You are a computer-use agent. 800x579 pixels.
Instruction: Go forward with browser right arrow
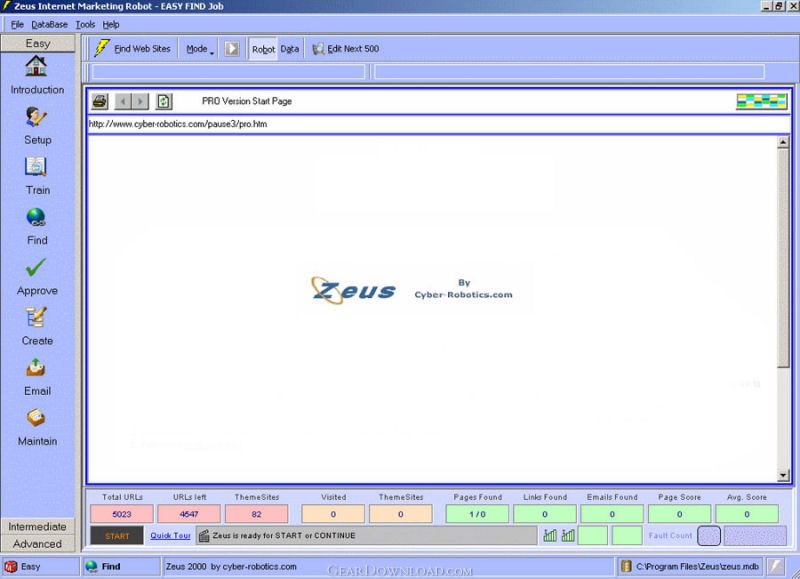[x=140, y=101]
